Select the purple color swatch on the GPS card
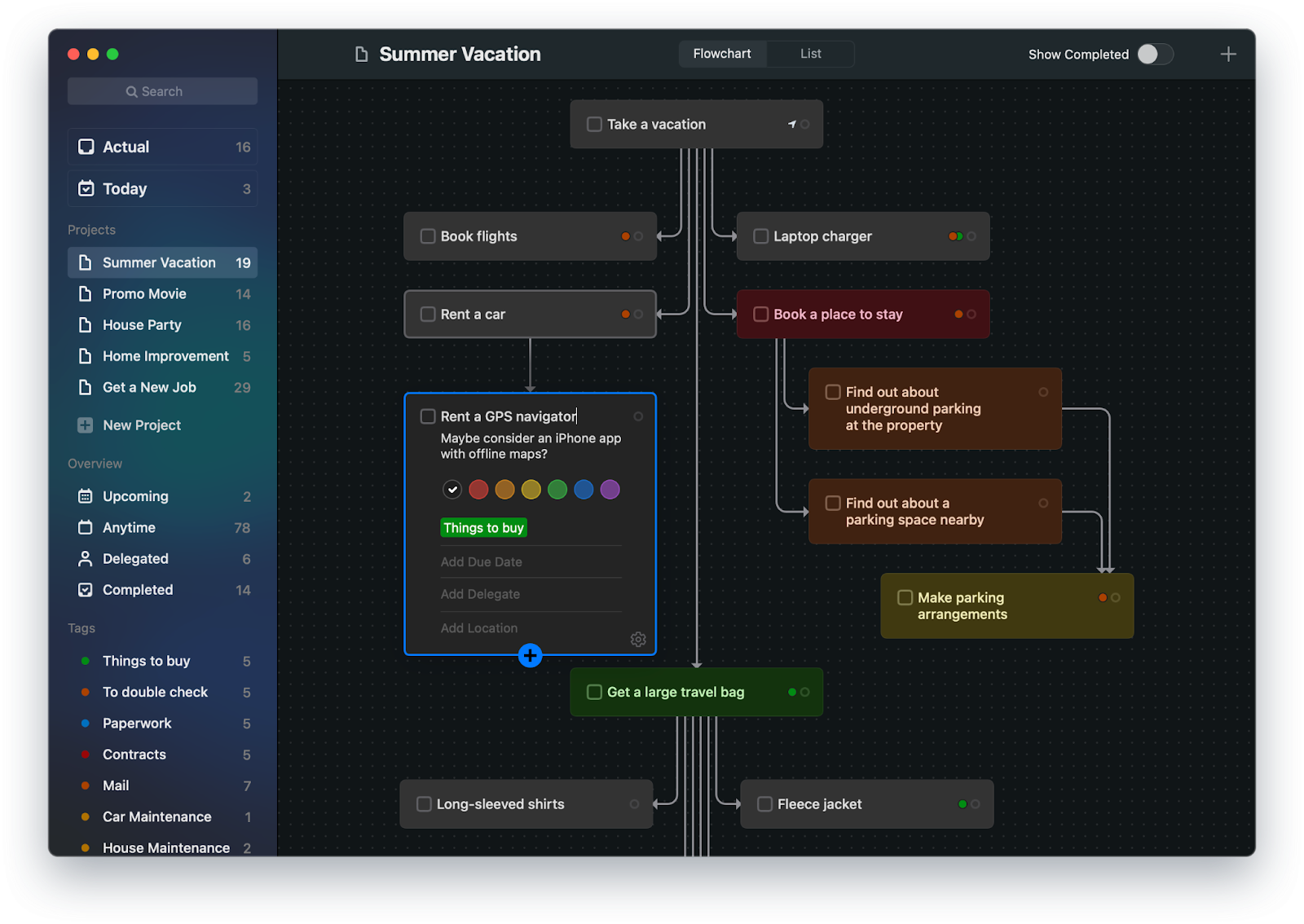 (x=610, y=489)
